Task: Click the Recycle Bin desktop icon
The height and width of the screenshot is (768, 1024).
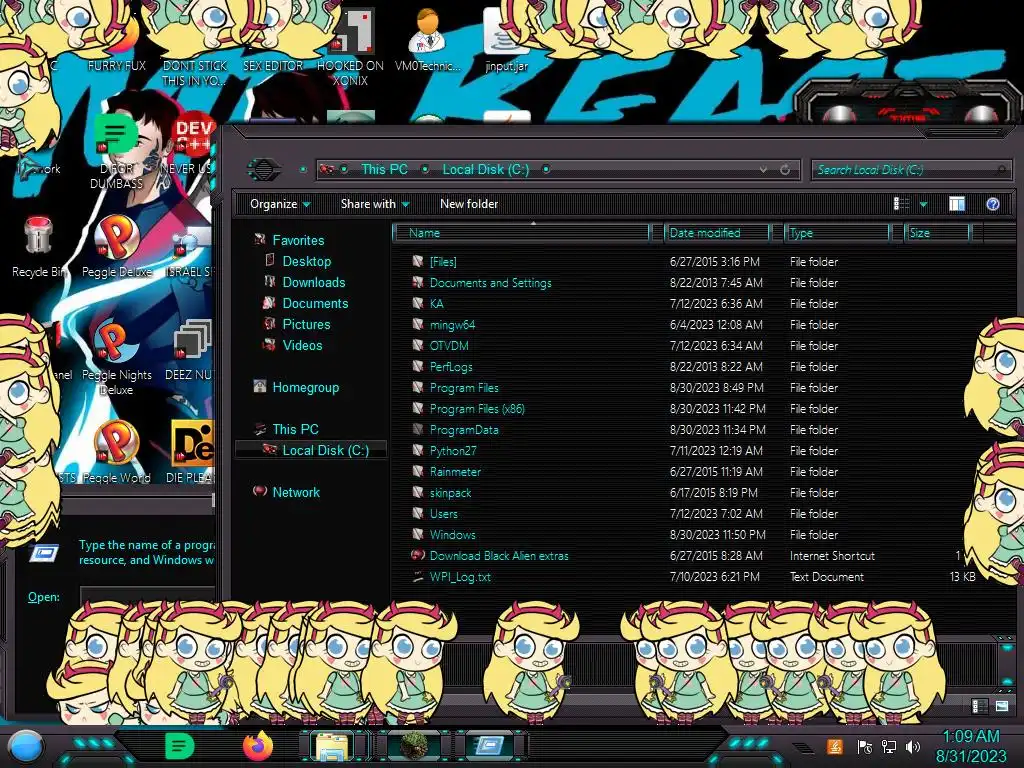Action: click(38, 247)
